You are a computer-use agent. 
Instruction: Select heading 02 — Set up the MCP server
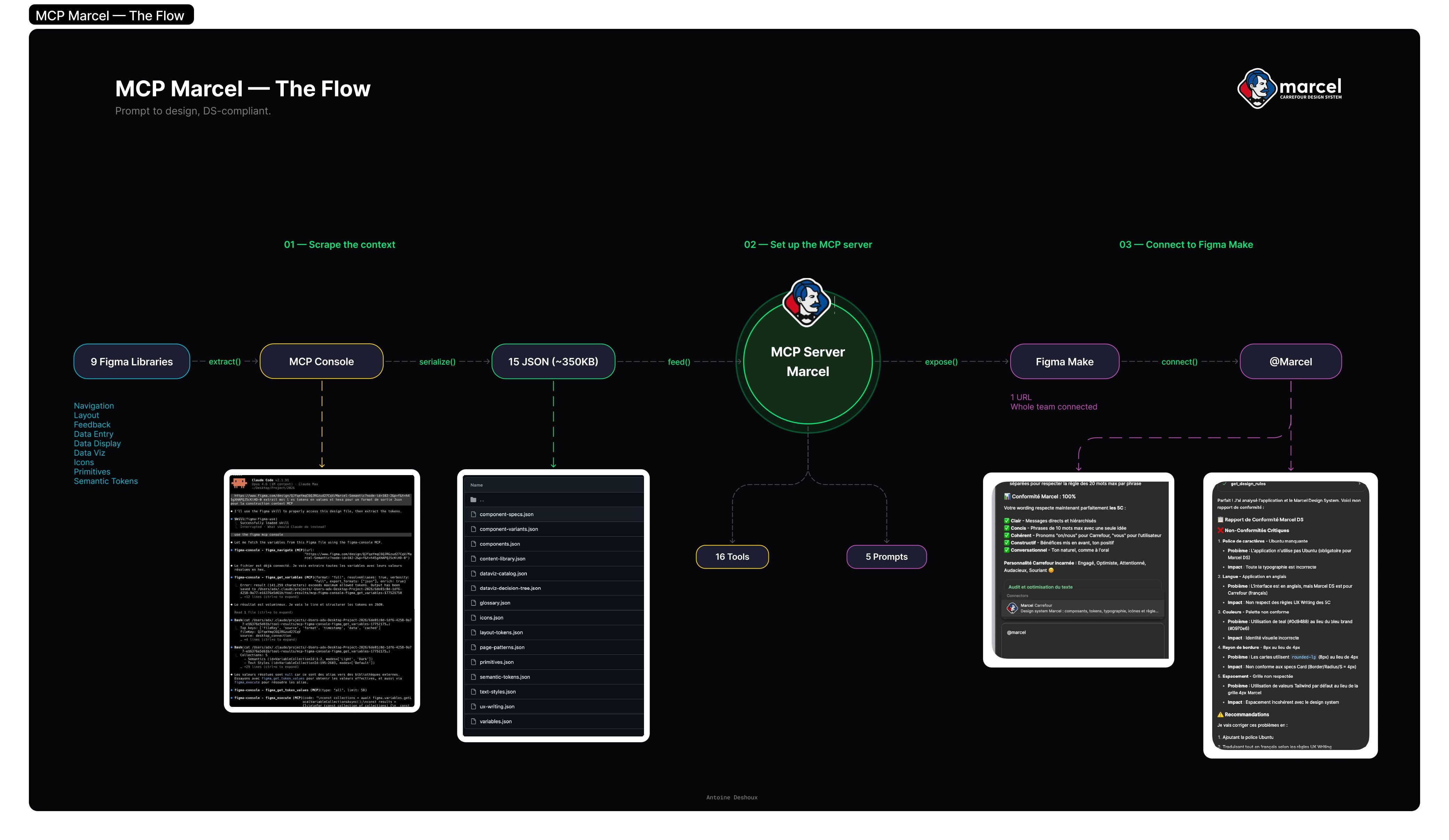(x=808, y=245)
